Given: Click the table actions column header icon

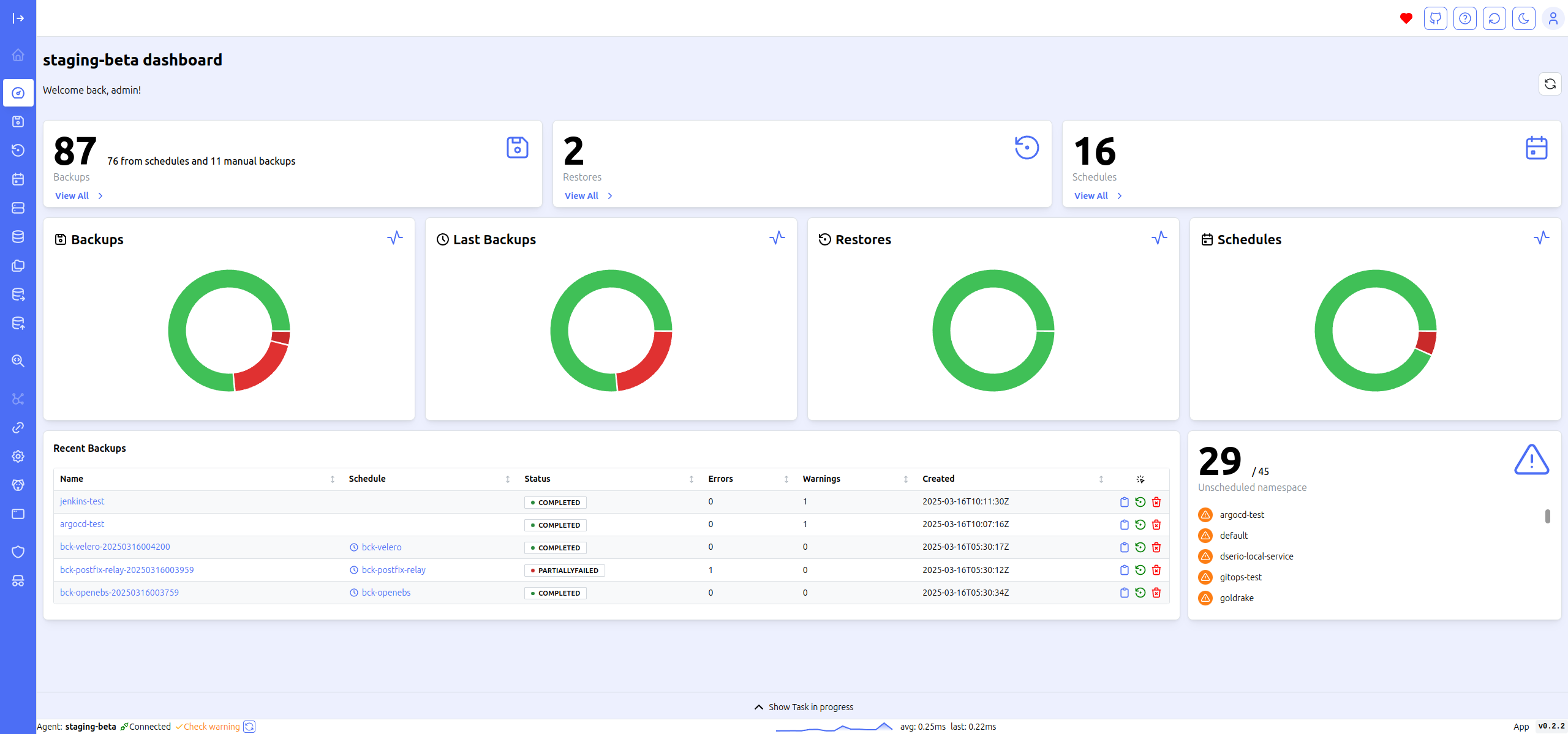Looking at the screenshot, I should click(1140, 479).
